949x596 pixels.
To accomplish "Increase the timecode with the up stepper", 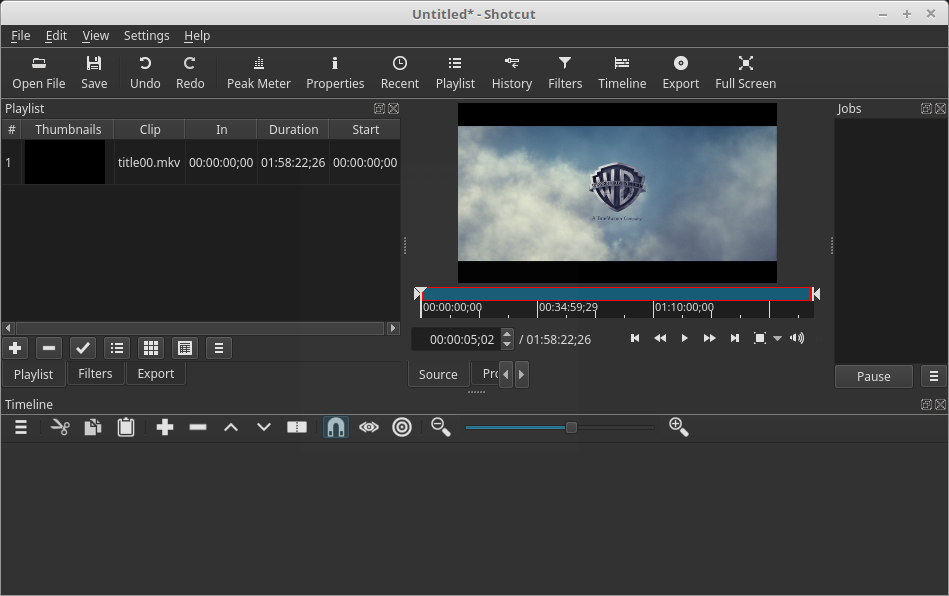I will (507, 334).
